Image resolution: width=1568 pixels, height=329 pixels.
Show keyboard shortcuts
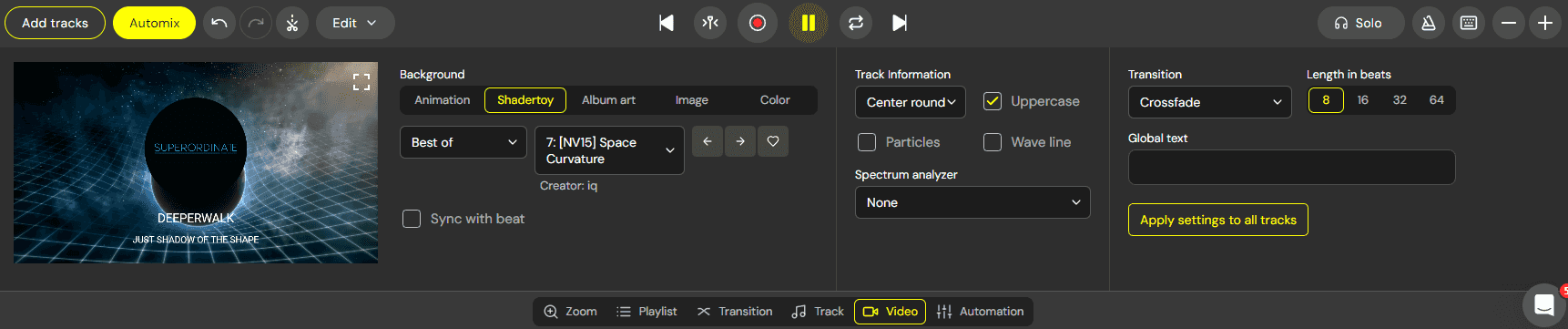[1469, 23]
